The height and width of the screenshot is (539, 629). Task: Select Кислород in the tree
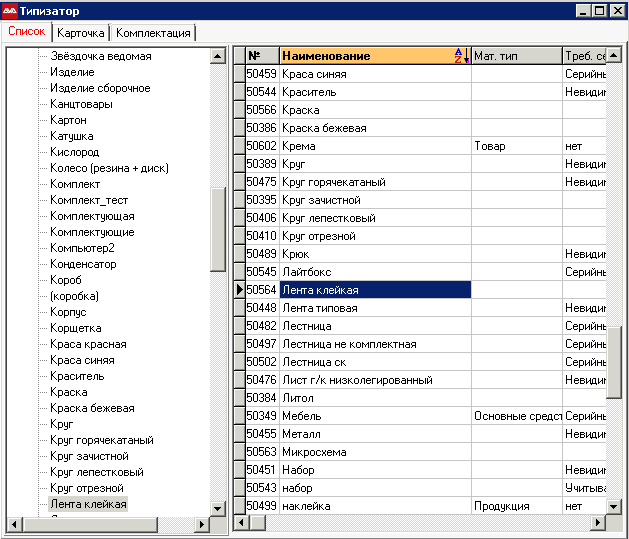tap(75, 152)
